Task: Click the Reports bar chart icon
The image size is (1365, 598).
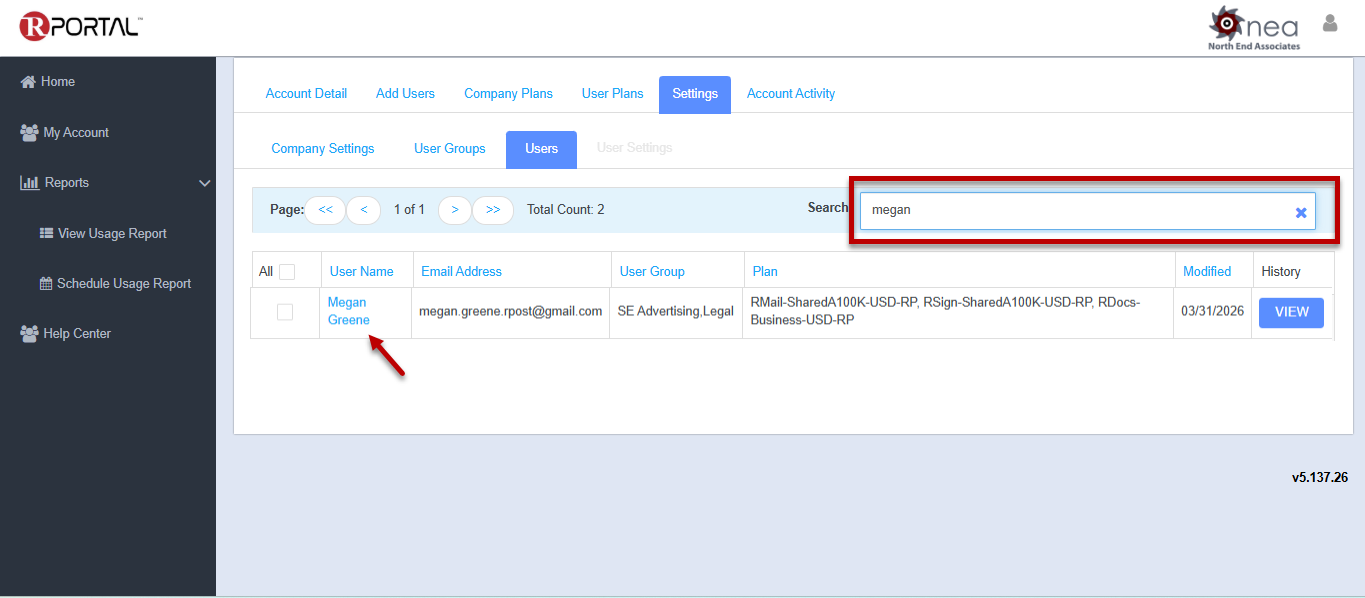Action: coord(29,183)
